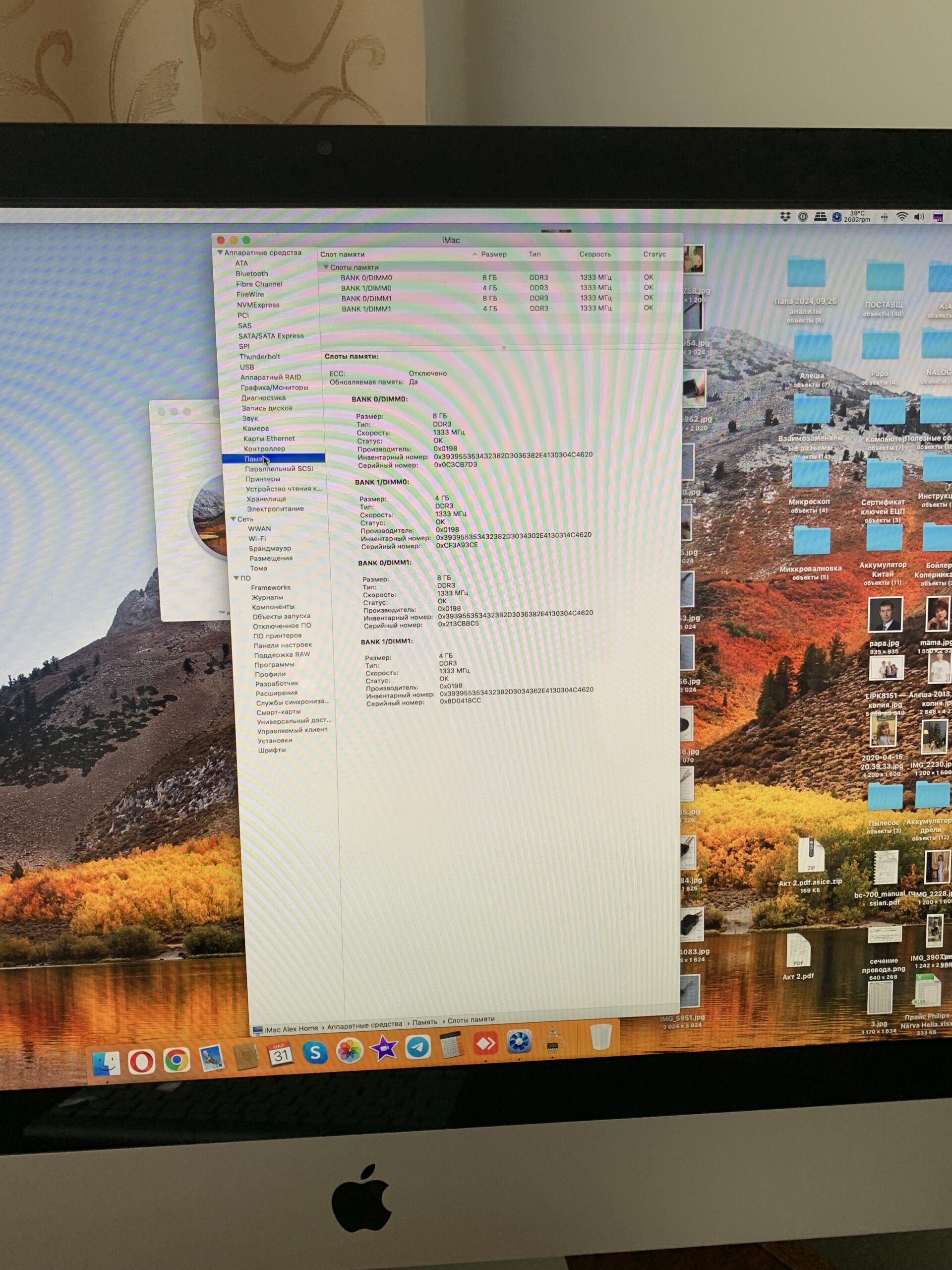This screenshot has height=1270, width=952.
Task: Collapse the Сеть section in sidebar
Action: tap(234, 519)
